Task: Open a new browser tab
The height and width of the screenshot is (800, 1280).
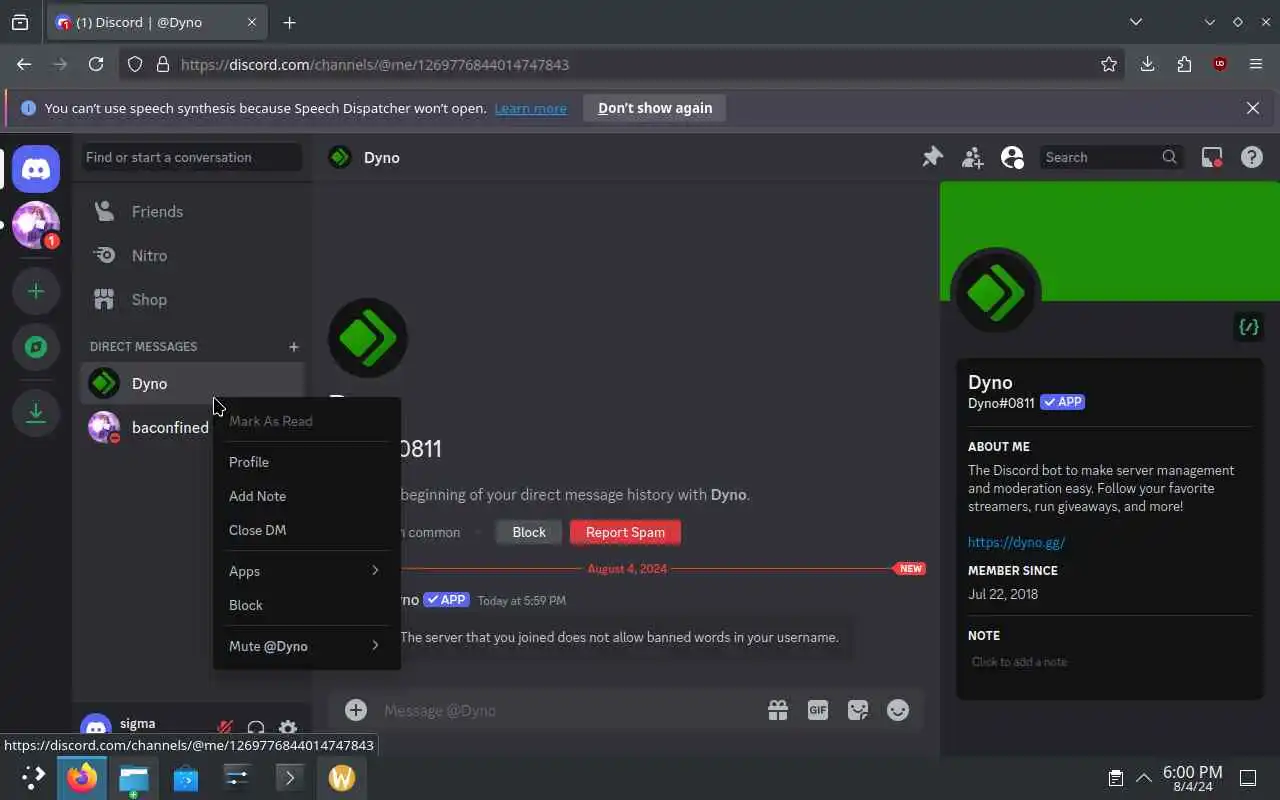Action: point(289,22)
